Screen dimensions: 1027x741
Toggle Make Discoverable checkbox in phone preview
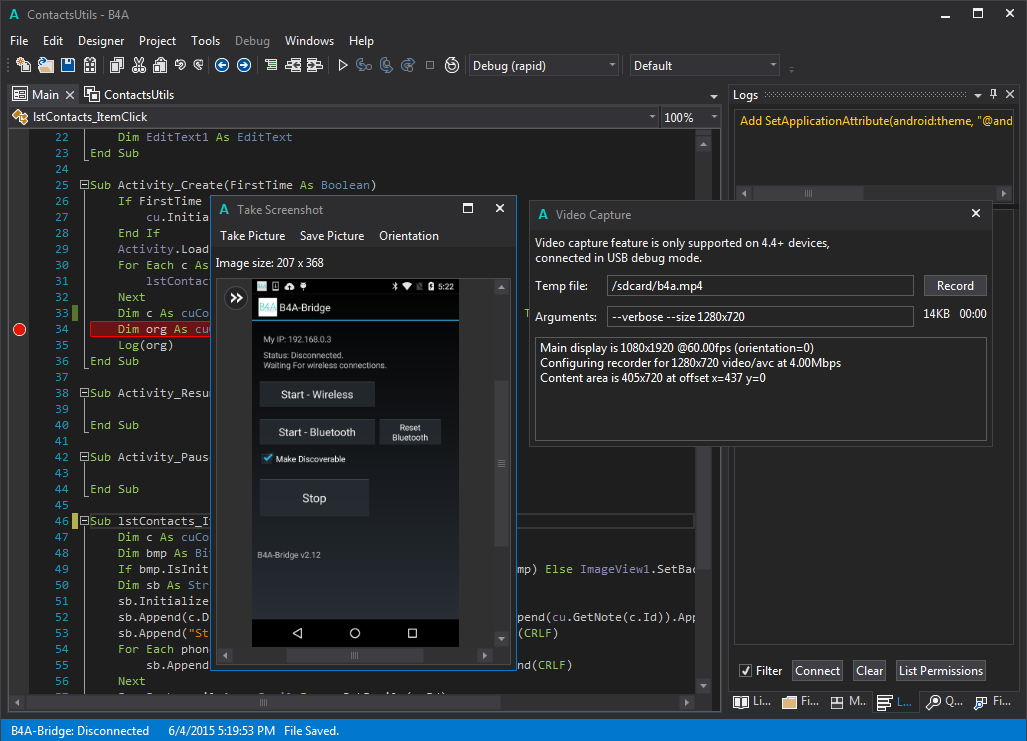[267, 458]
